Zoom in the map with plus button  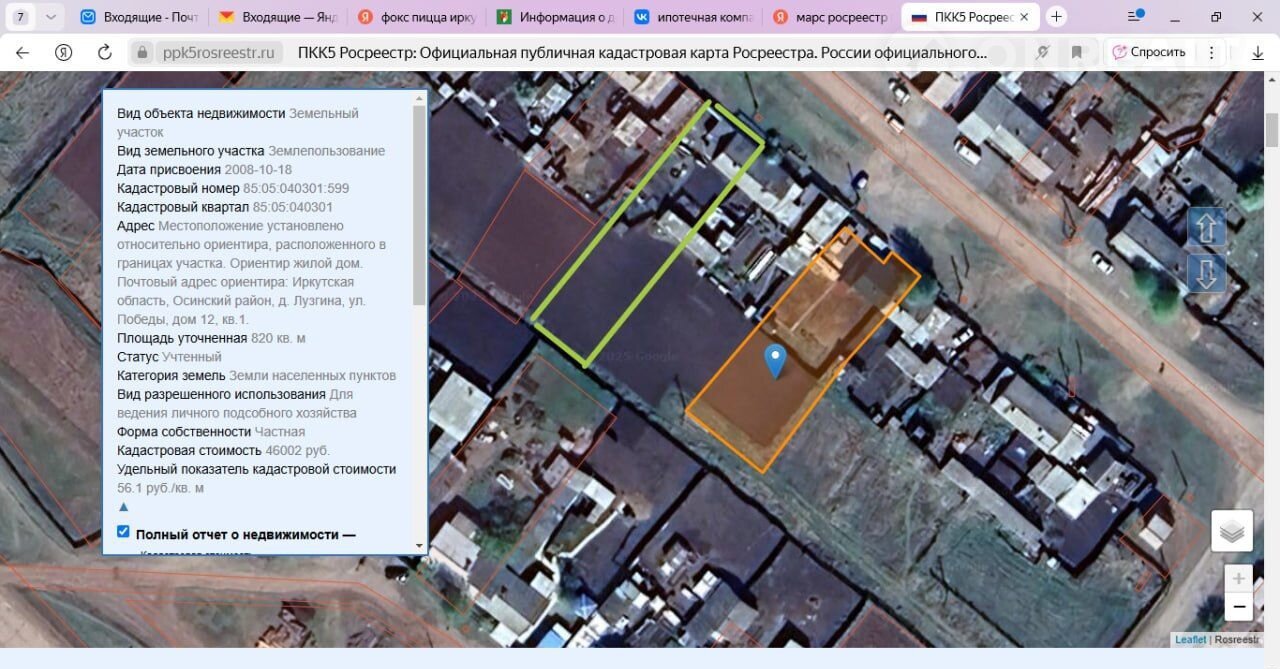pos(1238,578)
